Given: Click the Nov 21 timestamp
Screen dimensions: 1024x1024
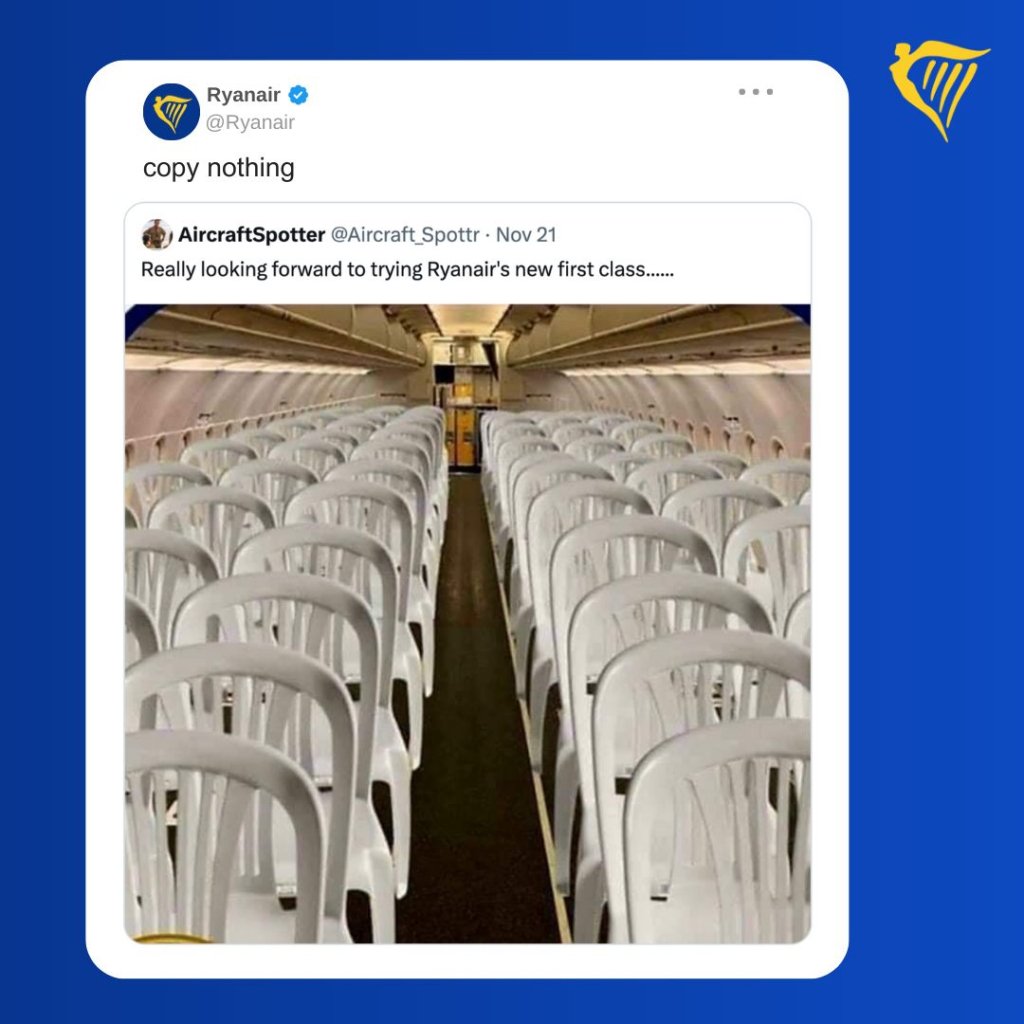Looking at the screenshot, I should [526, 235].
